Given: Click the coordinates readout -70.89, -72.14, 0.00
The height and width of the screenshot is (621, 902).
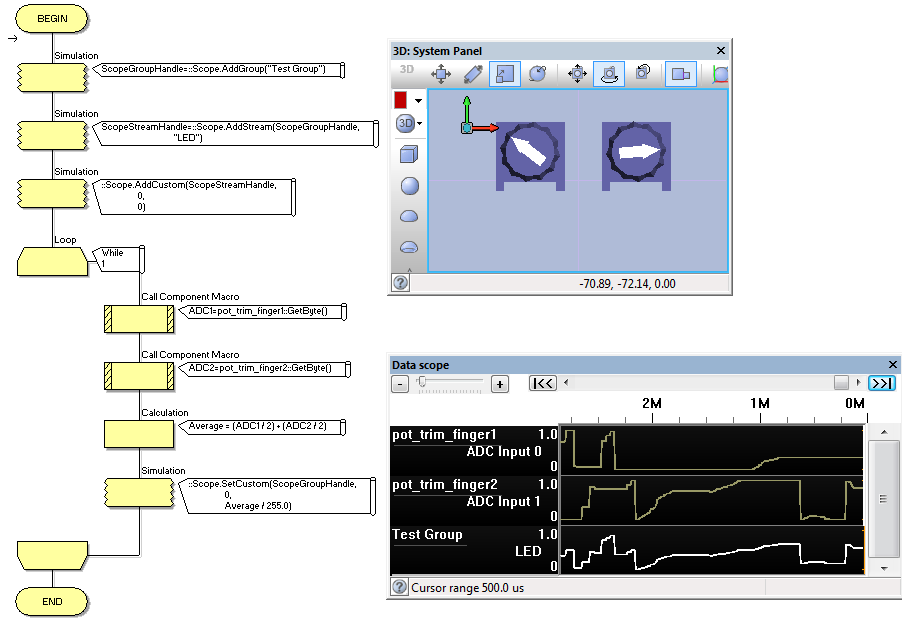Looking at the screenshot, I should pos(627,283).
